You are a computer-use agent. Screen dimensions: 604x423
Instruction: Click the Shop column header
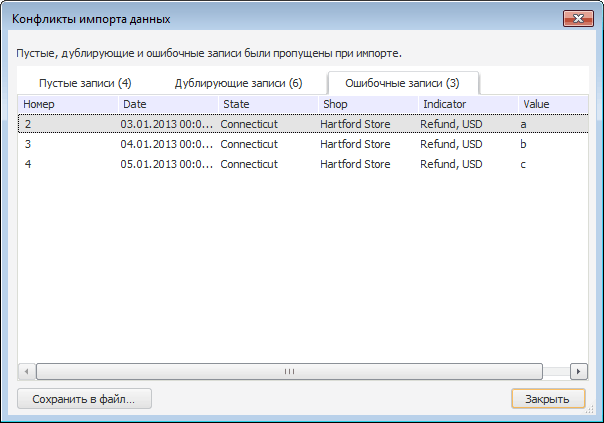[366, 104]
